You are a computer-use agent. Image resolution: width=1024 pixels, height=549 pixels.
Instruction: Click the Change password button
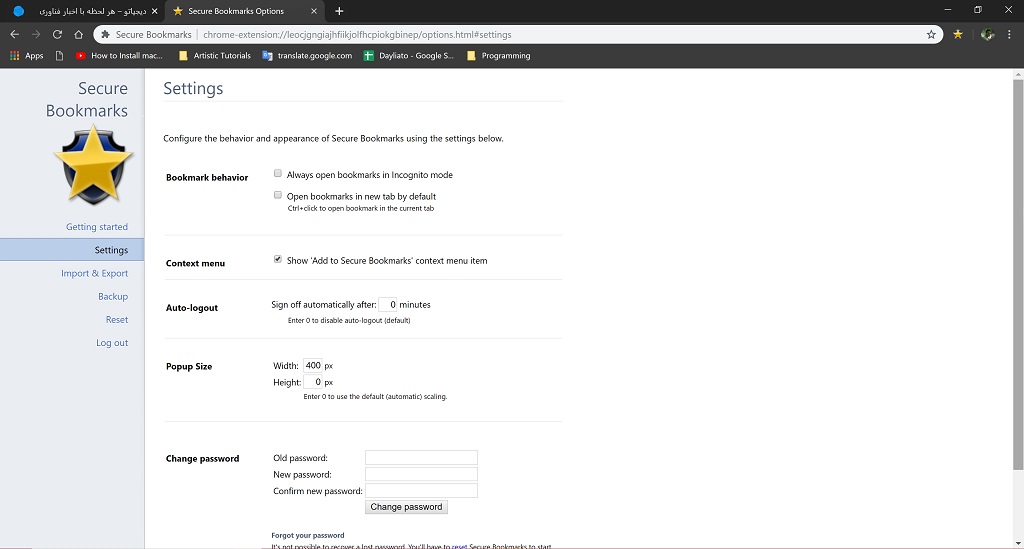coord(406,507)
